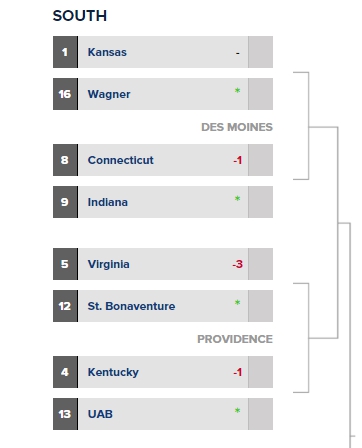Click the seed 8 badge
This screenshot has height=448, width=362.
(x=65, y=160)
